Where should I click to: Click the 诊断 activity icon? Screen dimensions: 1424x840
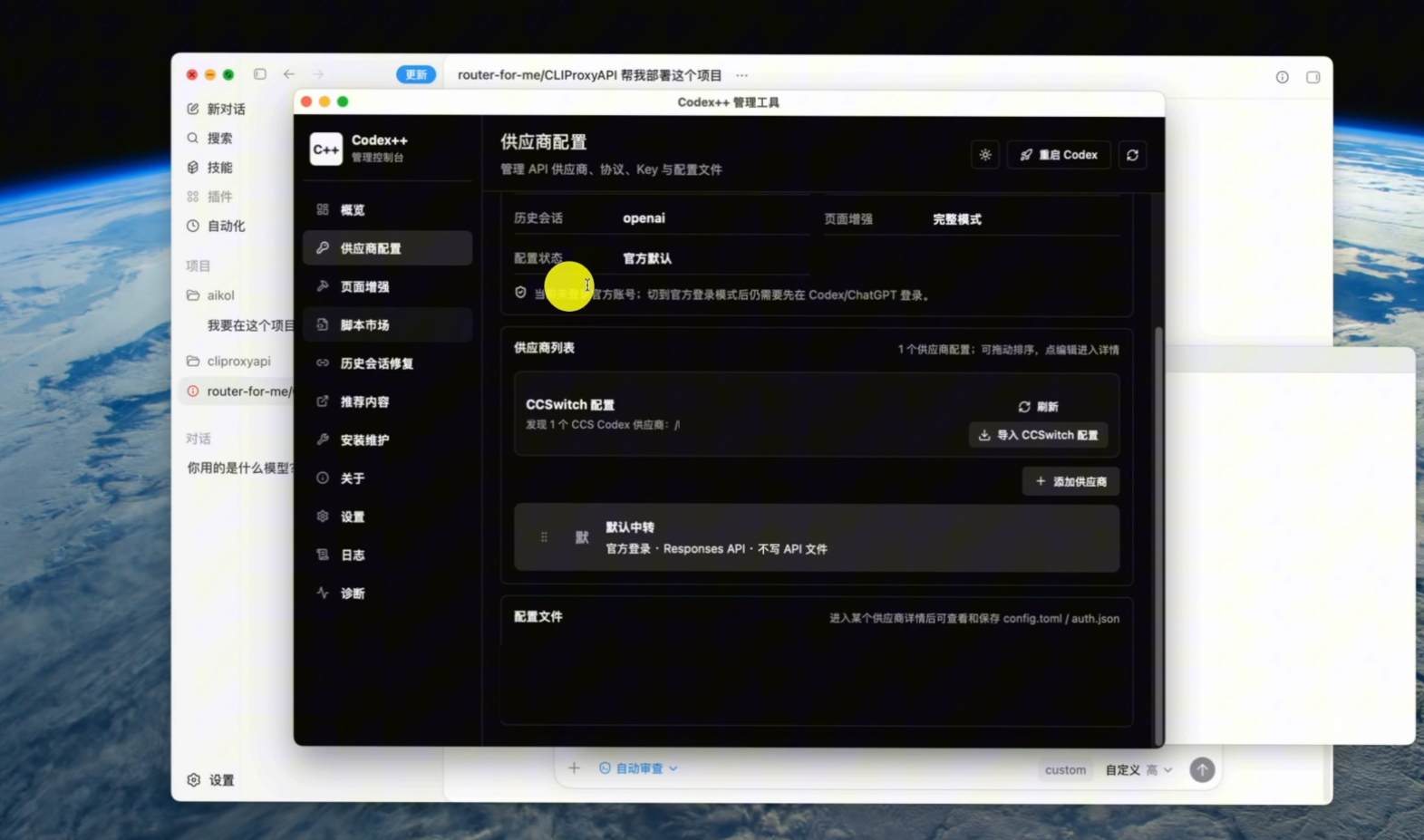pyautogui.click(x=323, y=593)
